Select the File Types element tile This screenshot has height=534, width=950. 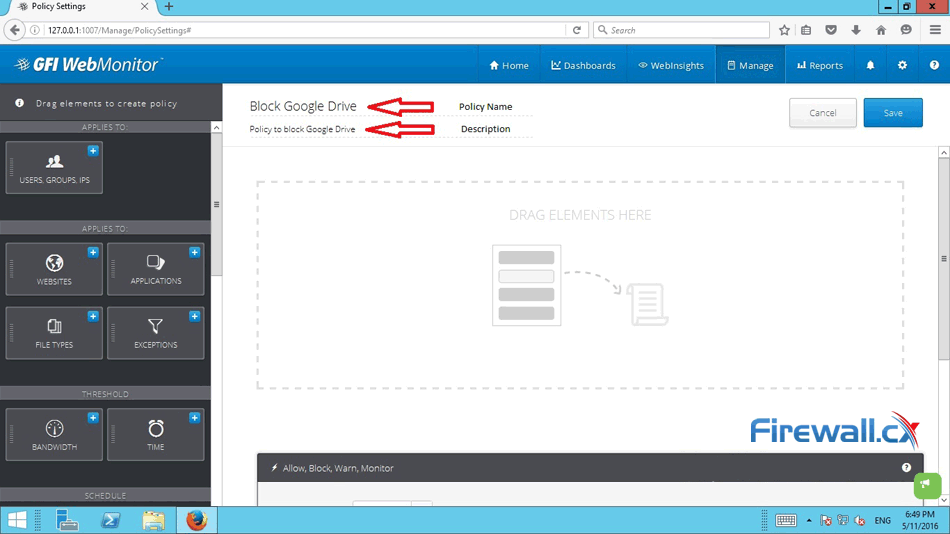pos(54,333)
